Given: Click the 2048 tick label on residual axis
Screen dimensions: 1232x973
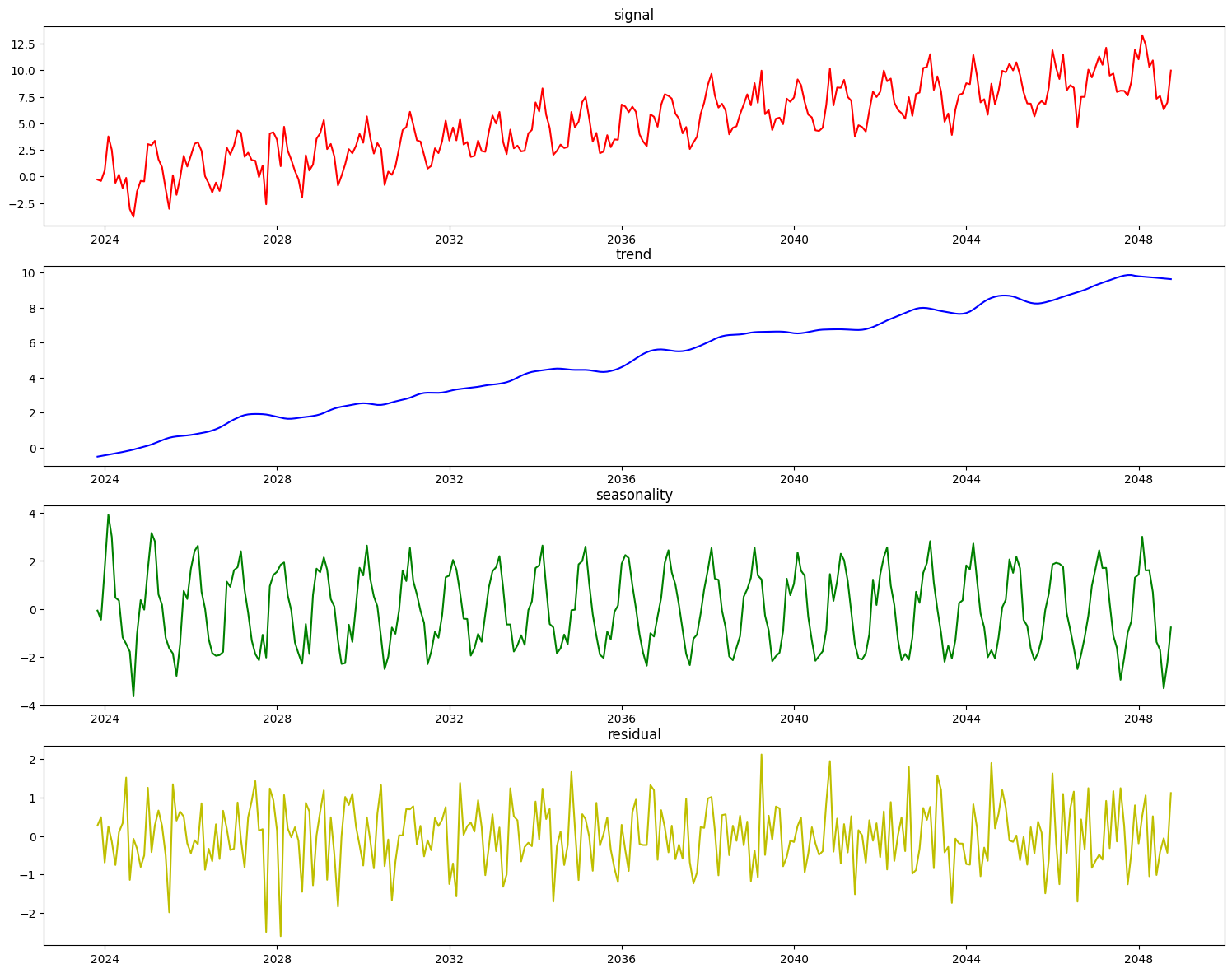Looking at the screenshot, I should click(1140, 957).
